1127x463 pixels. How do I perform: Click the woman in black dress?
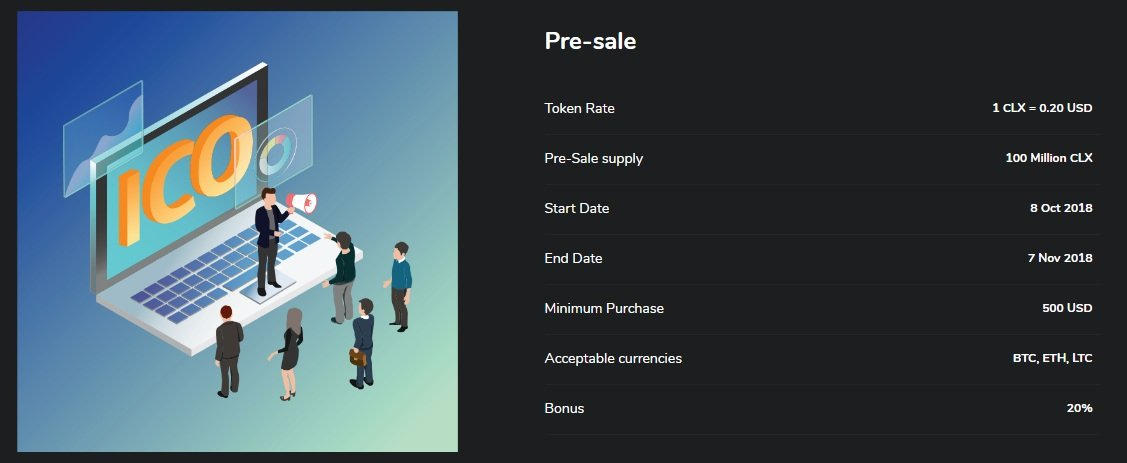click(x=290, y=354)
